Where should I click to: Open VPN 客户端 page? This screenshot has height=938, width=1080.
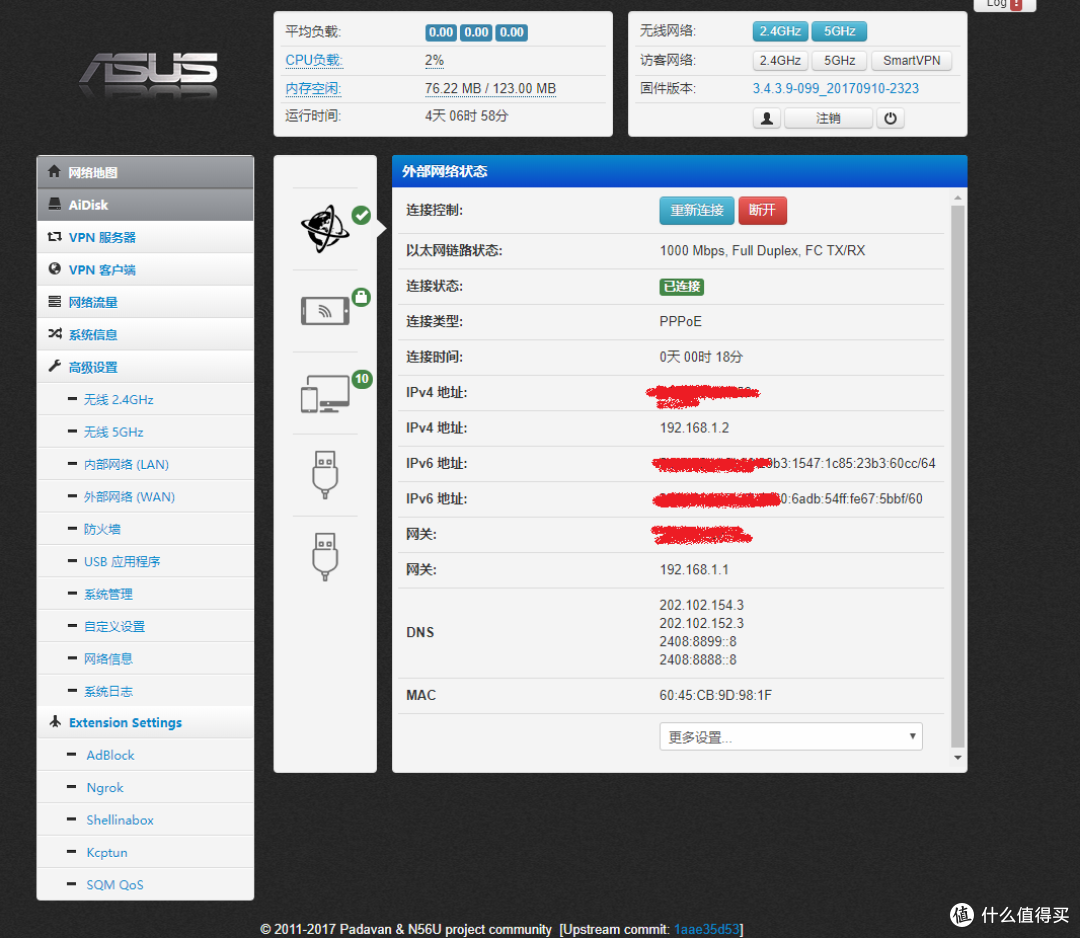tap(145, 270)
